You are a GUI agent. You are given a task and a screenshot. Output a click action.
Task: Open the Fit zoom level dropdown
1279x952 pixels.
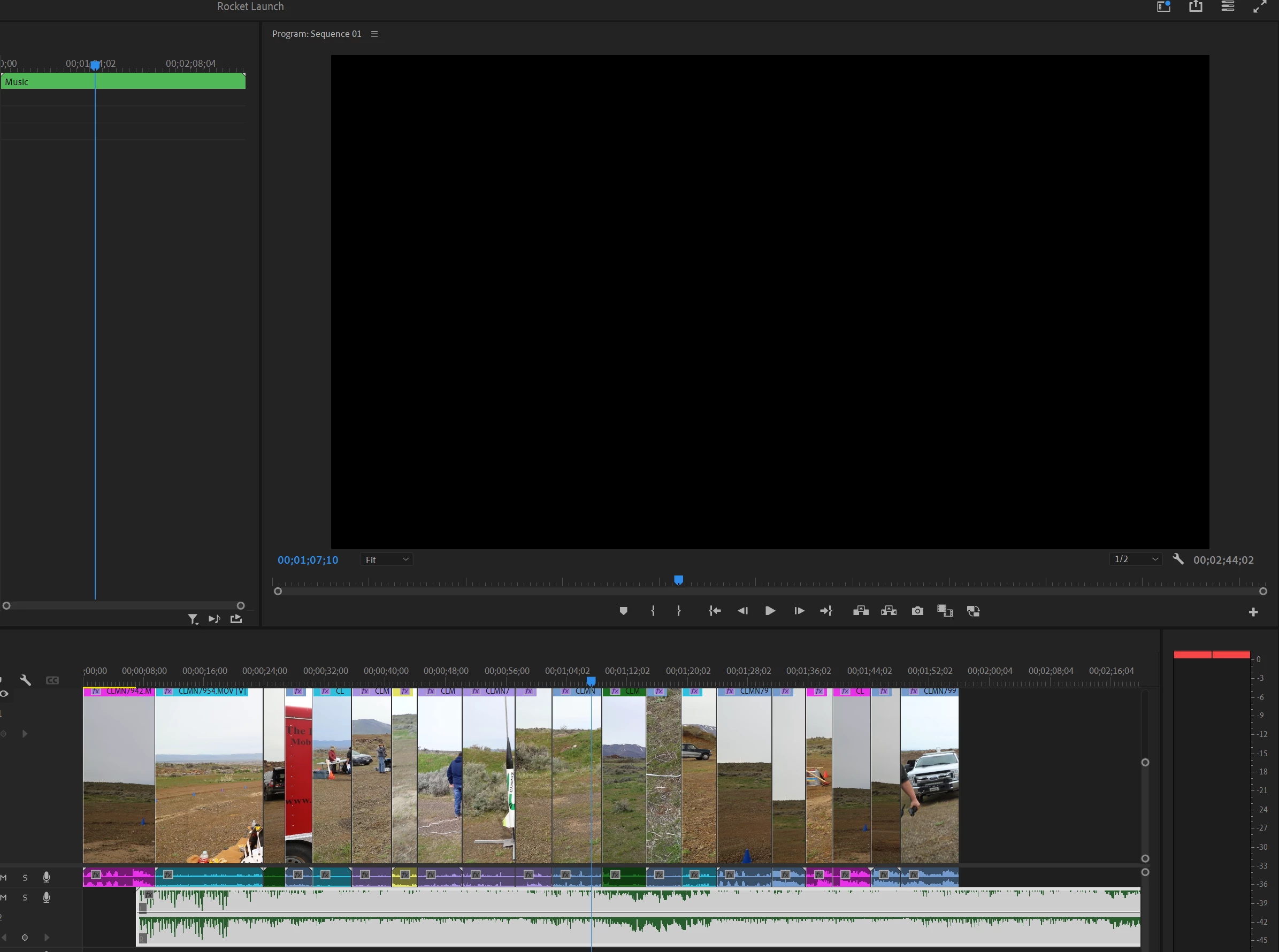pyautogui.click(x=386, y=559)
